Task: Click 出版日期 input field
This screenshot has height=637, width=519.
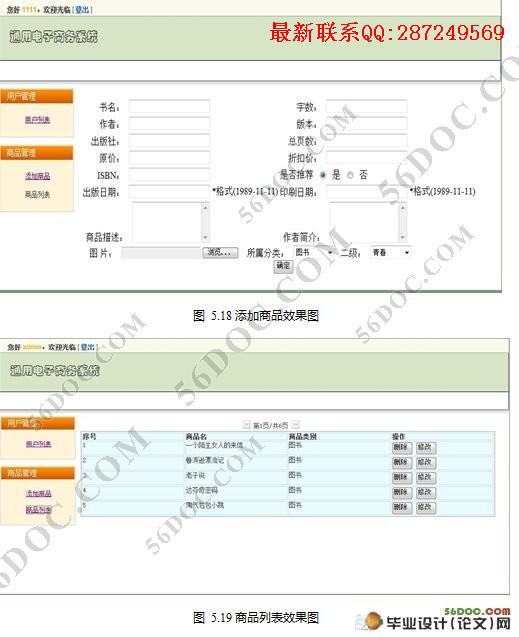Action: [x=169, y=192]
